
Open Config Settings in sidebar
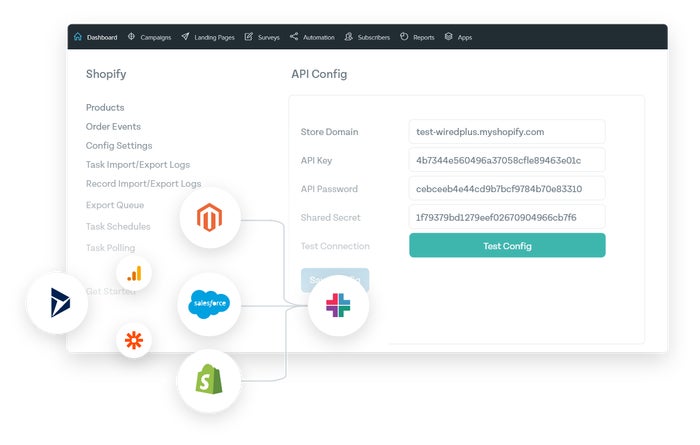coord(119,146)
